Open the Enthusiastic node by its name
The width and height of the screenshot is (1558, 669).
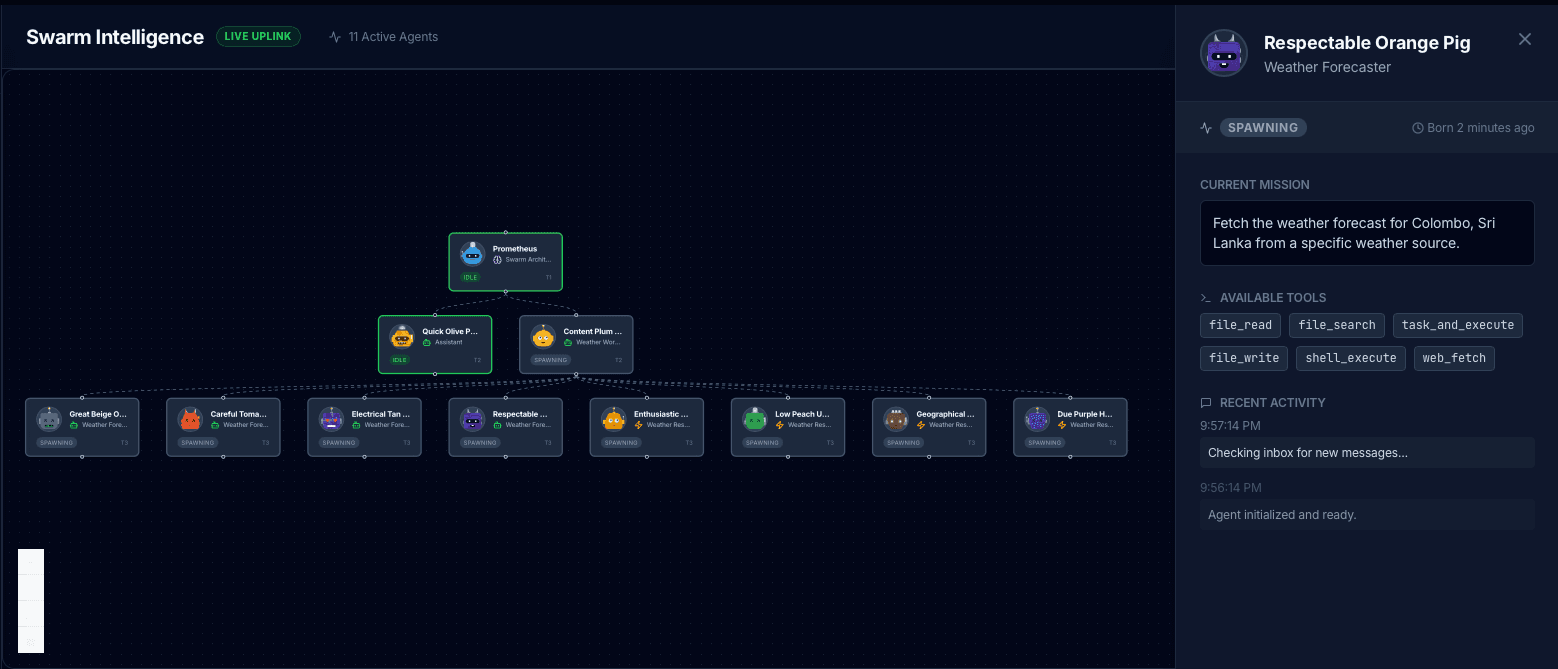point(662,414)
